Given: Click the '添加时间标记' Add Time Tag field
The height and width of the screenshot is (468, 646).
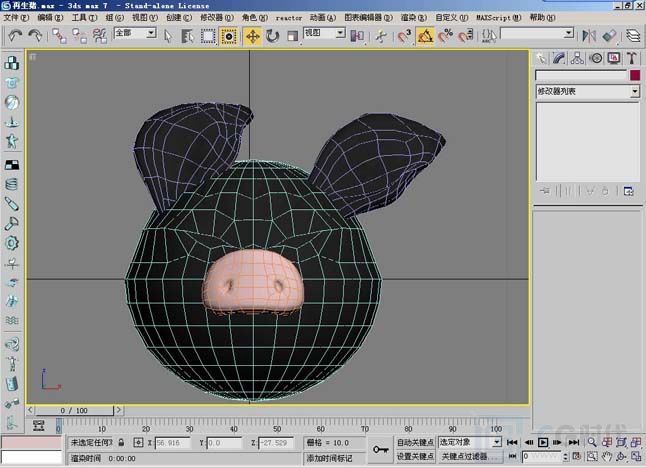Looking at the screenshot, I should point(334,458).
